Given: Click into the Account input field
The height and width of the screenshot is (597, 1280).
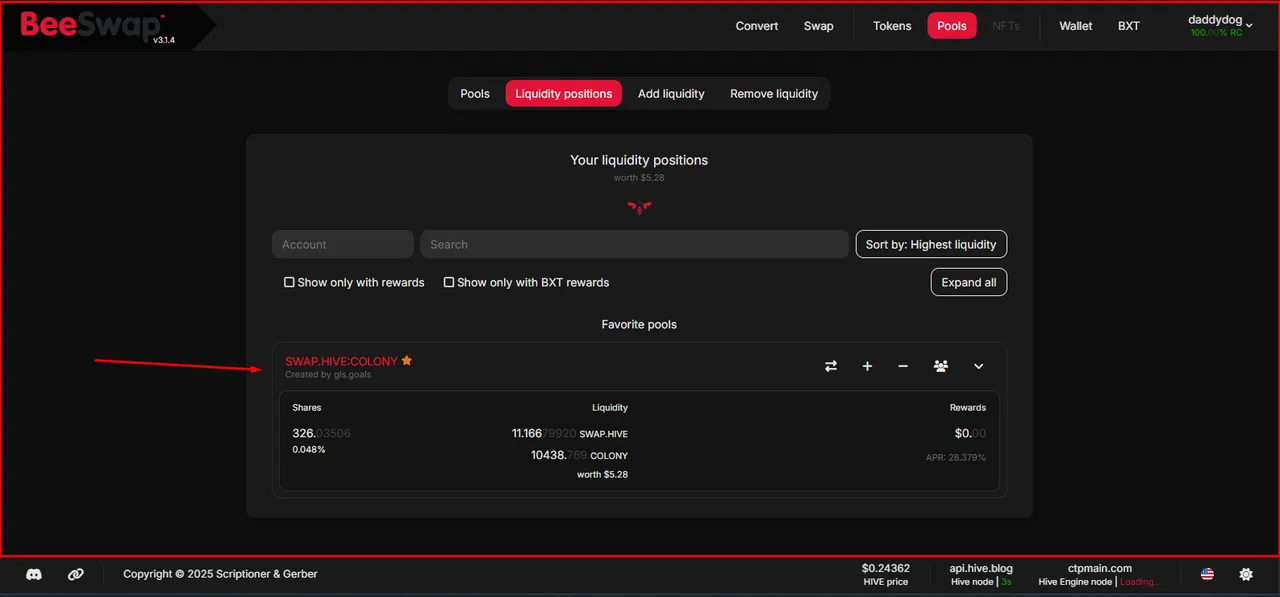Looking at the screenshot, I should click(x=343, y=244).
